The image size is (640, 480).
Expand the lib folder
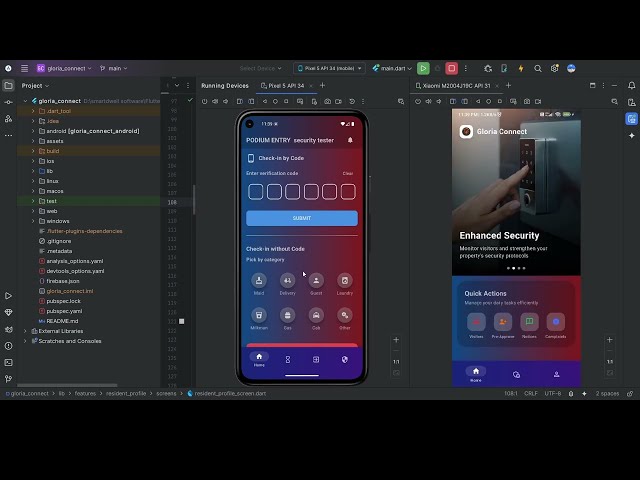click(x=33, y=171)
